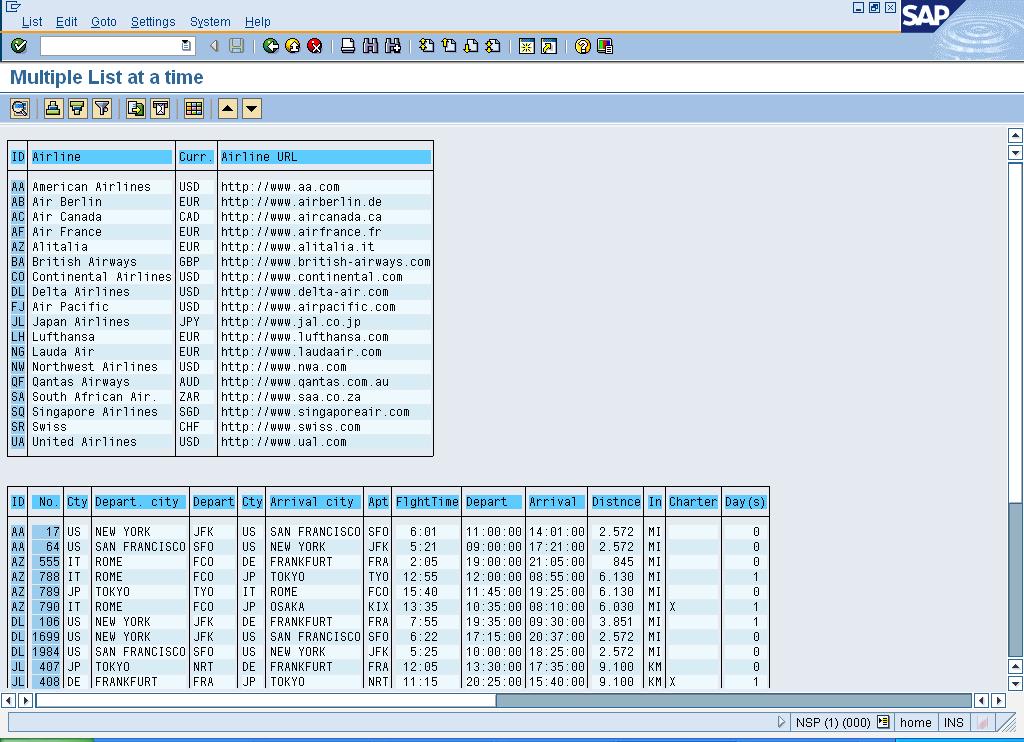Go to First Page icon

coord(426,46)
